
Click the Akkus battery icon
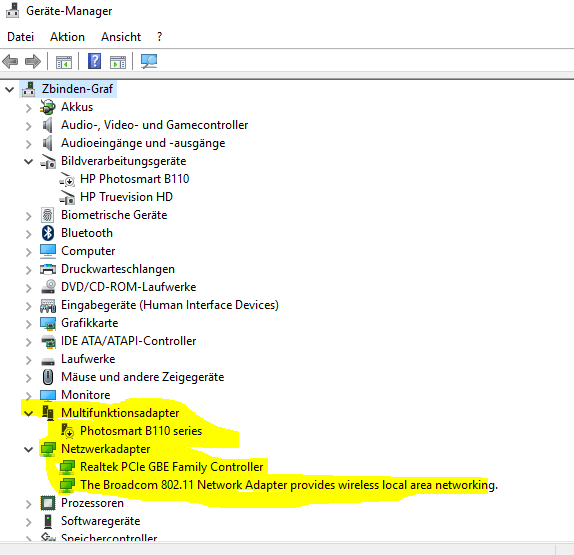(48, 107)
